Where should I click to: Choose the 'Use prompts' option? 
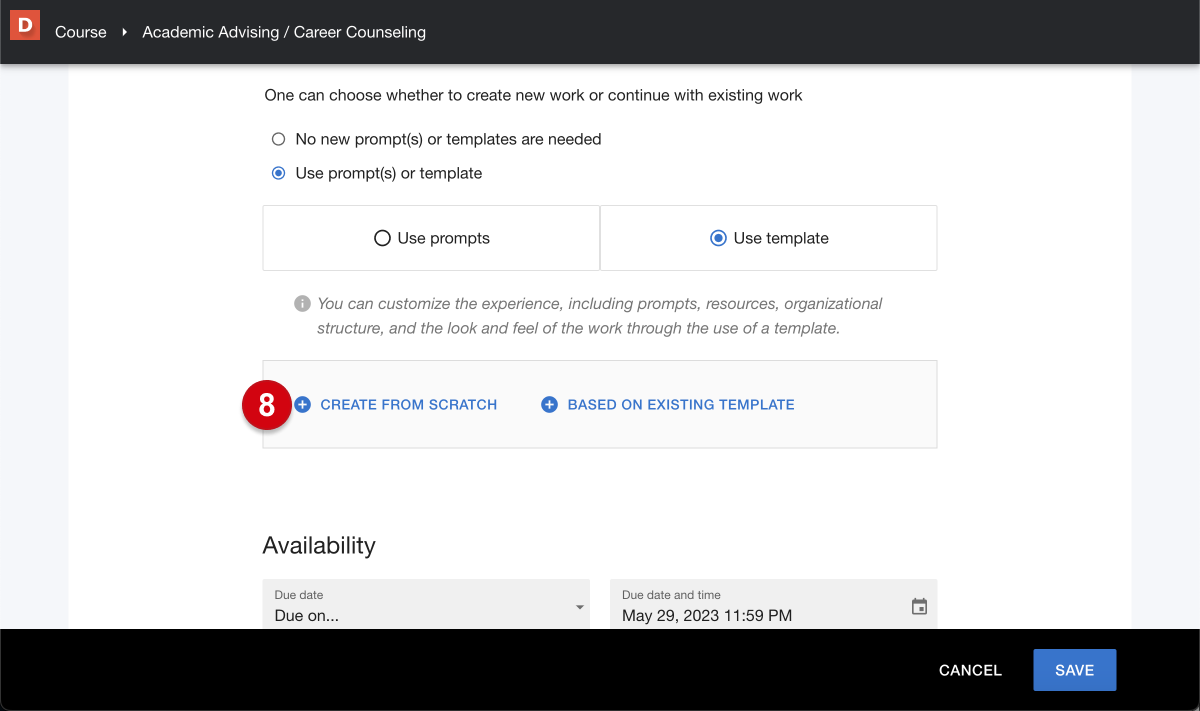click(x=431, y=238)
